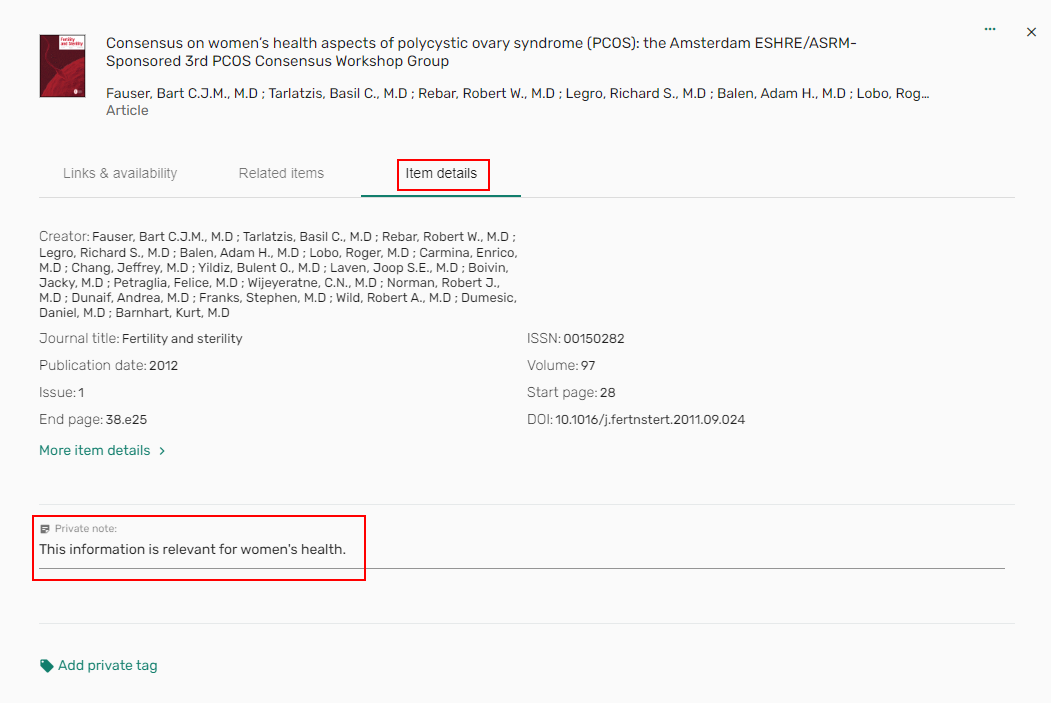Click the truncated author line under the title
Image resolution: width=1051 pixels, height=703 pixels.
[517, 94]
